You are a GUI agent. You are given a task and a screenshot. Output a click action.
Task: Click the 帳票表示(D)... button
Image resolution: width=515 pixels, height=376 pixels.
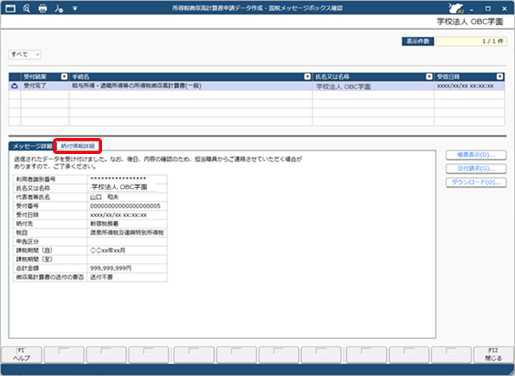[x=476, y=155]
